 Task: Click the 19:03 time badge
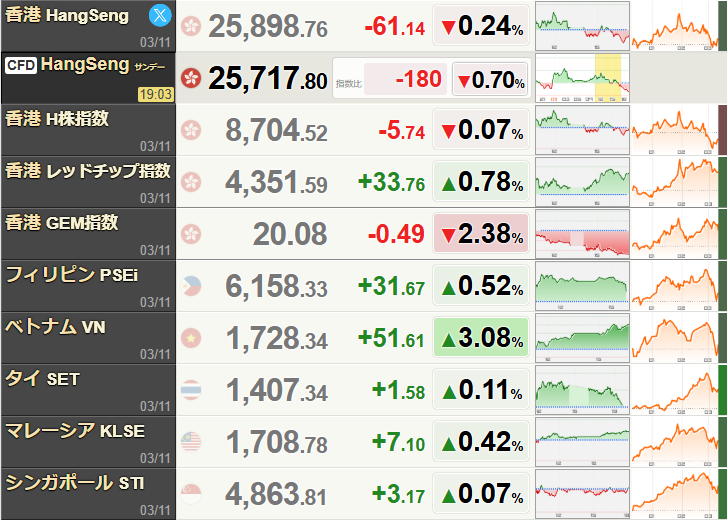coord(156,95)
